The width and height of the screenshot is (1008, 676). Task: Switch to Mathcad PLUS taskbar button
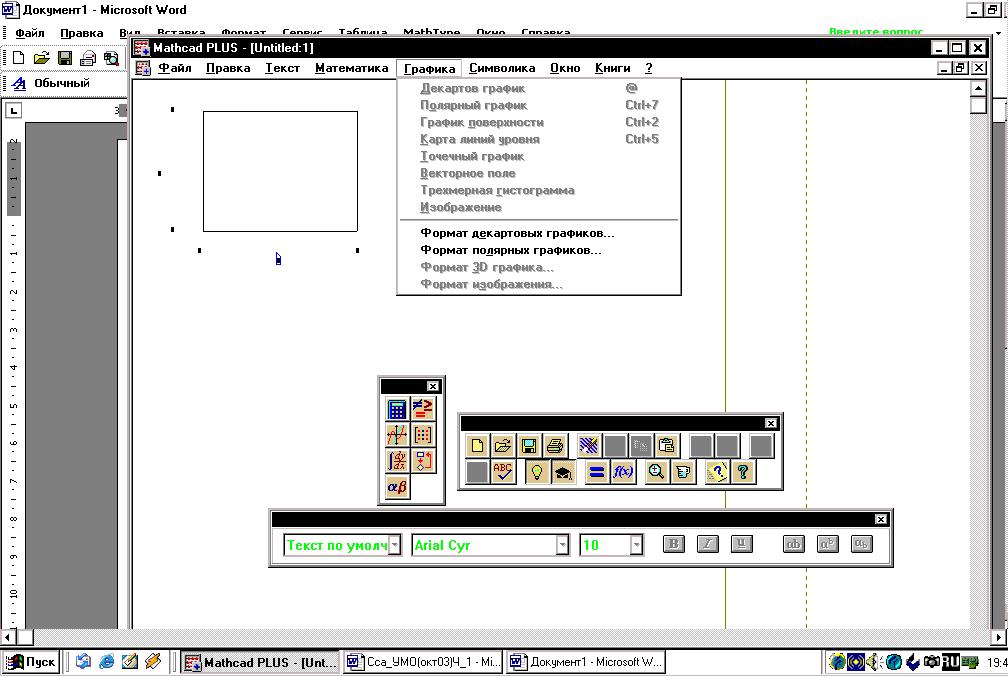pos(260,662)
